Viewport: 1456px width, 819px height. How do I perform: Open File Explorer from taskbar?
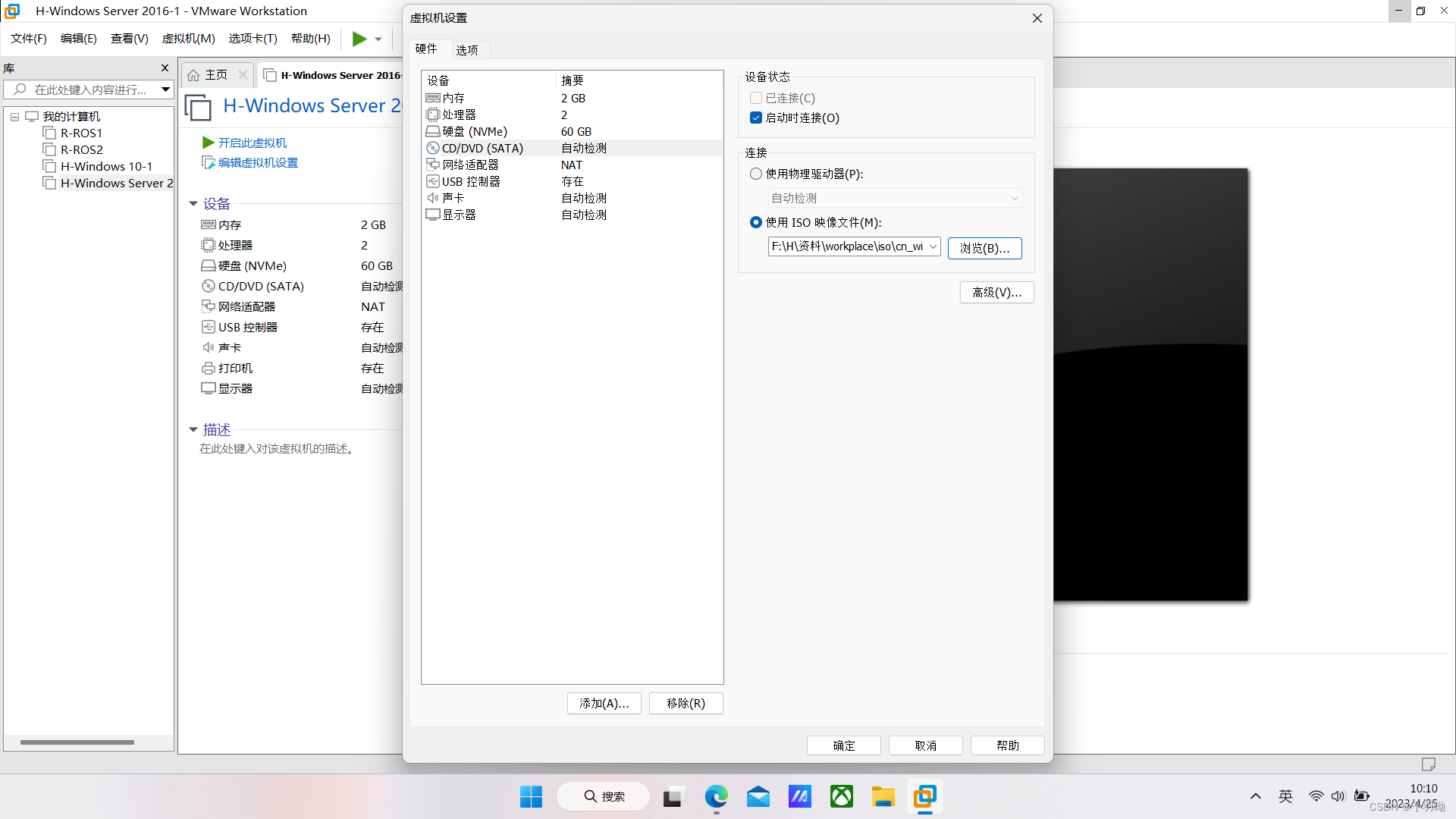883,796
